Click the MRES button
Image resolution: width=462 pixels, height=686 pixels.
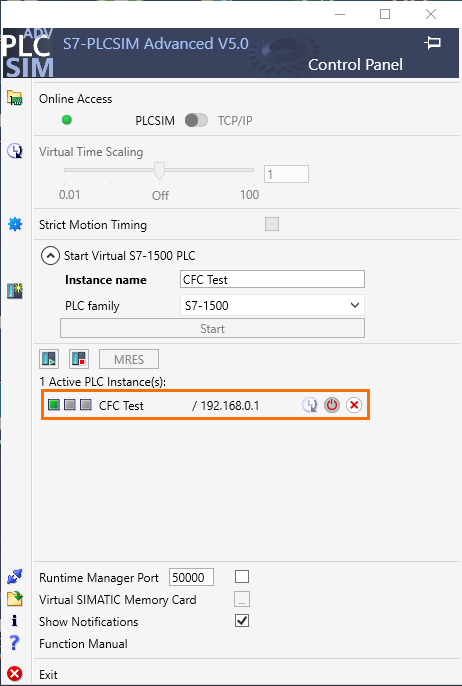(x=129, y=359)
